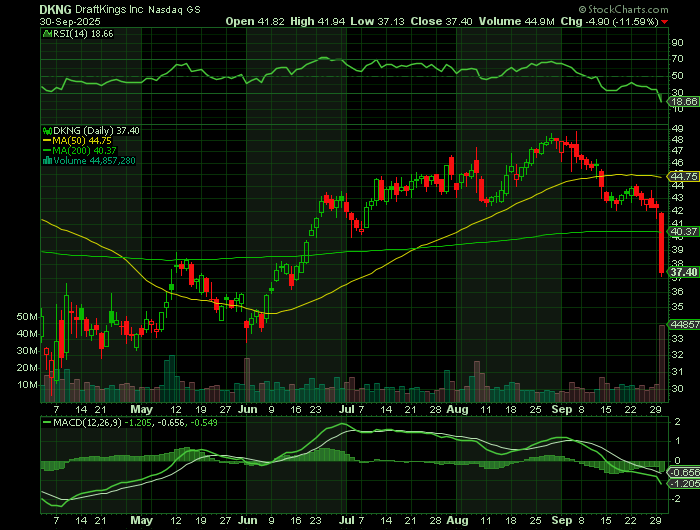Click the -1.205 MACD value tag on axis
The image size is (700, 530).
point(684,484)
